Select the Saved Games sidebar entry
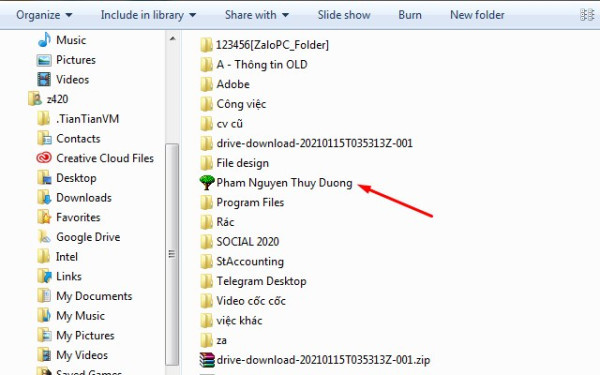600x375 pixels. click(x=80, y=372)
